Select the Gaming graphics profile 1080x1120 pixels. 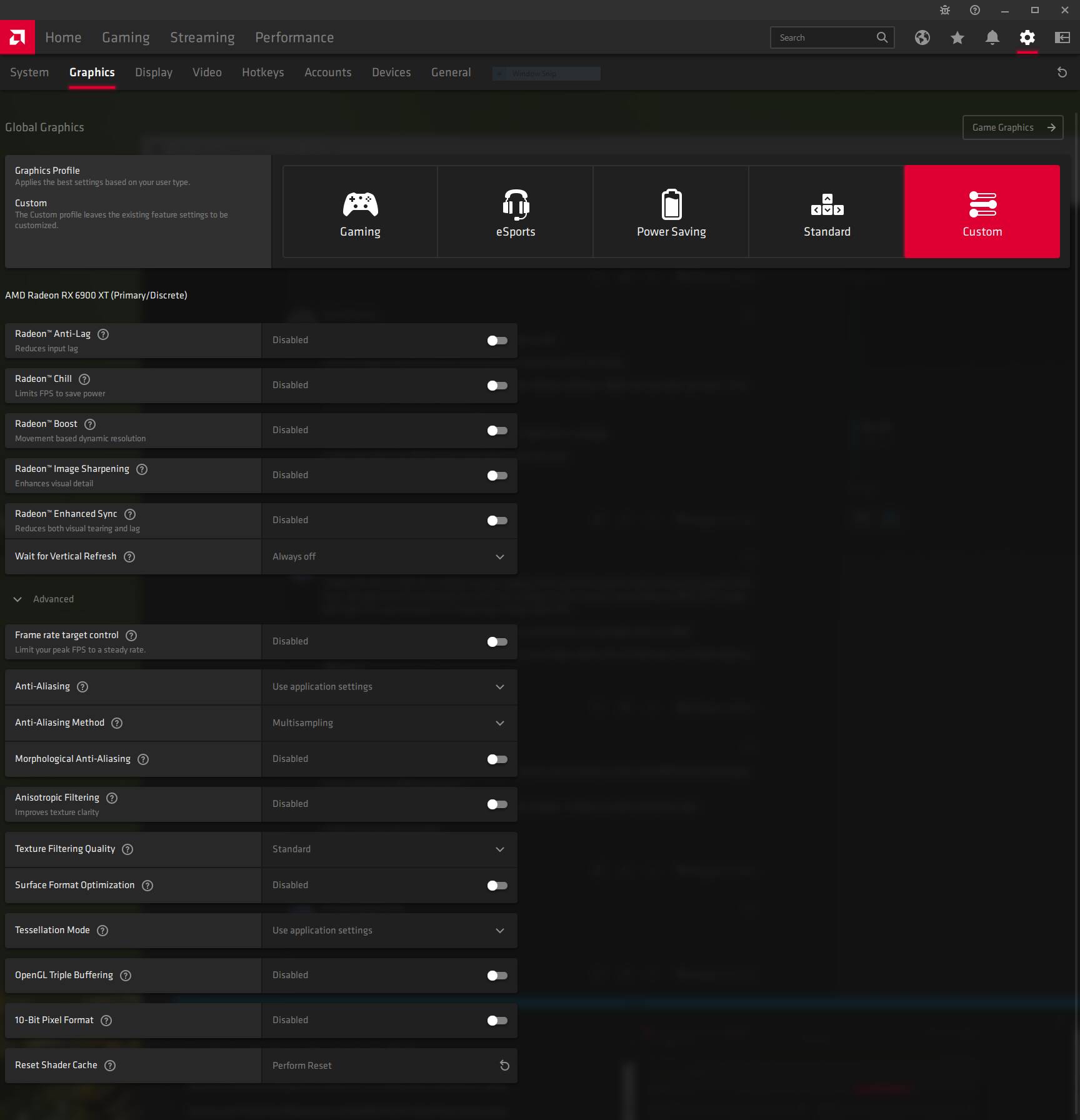coord(360,211)
